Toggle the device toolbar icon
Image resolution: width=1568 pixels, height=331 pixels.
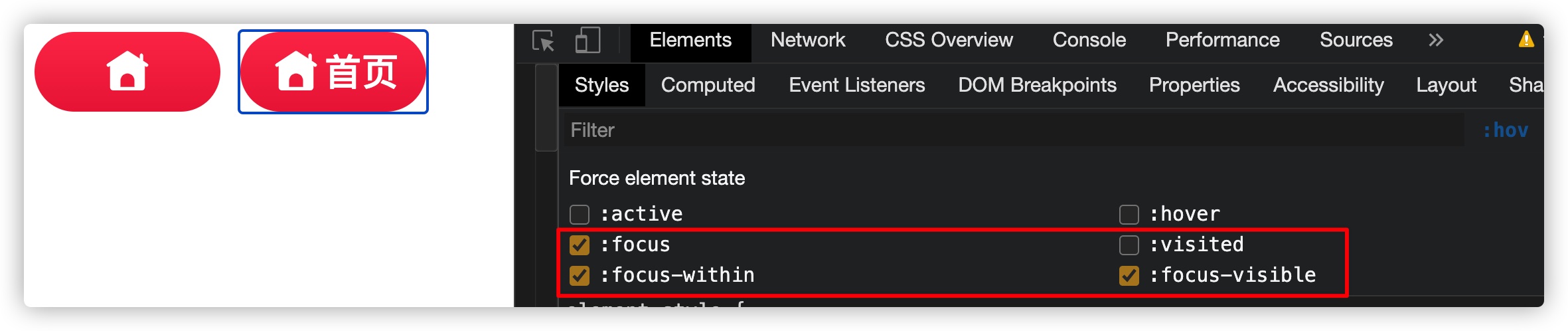coord(588,41)
